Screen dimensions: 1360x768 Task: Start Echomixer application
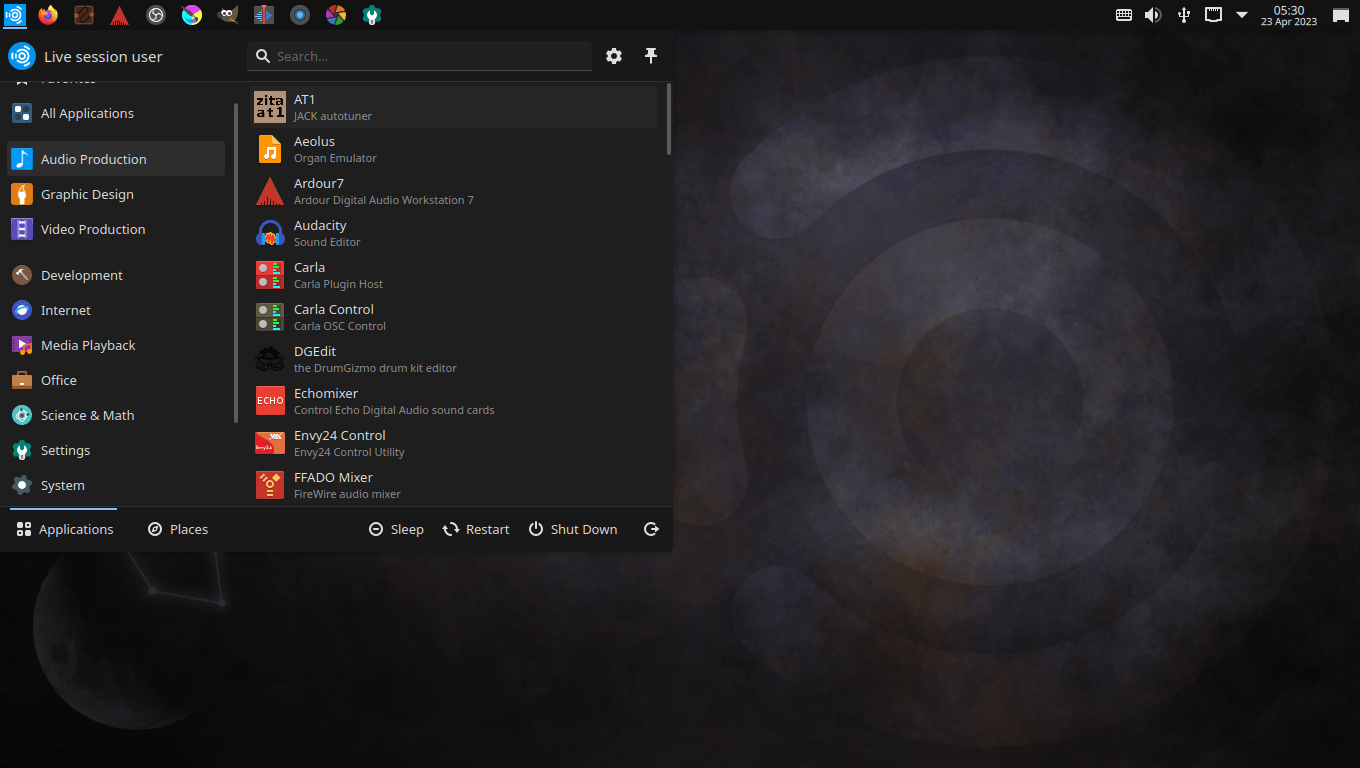click(x=326, y=401)
